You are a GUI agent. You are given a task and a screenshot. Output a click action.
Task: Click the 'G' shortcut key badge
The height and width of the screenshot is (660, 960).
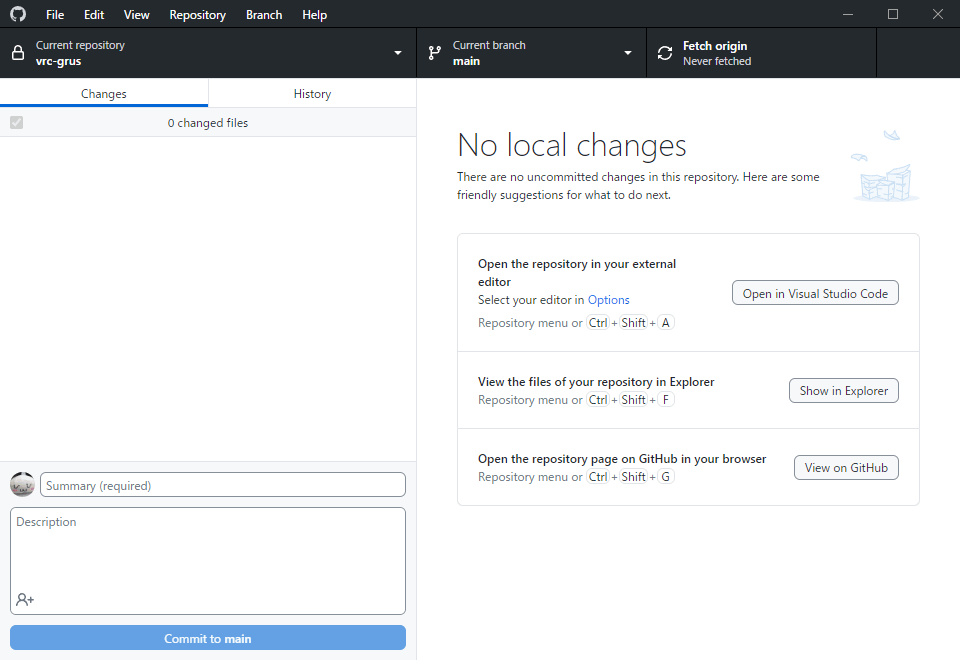point(666,477)
